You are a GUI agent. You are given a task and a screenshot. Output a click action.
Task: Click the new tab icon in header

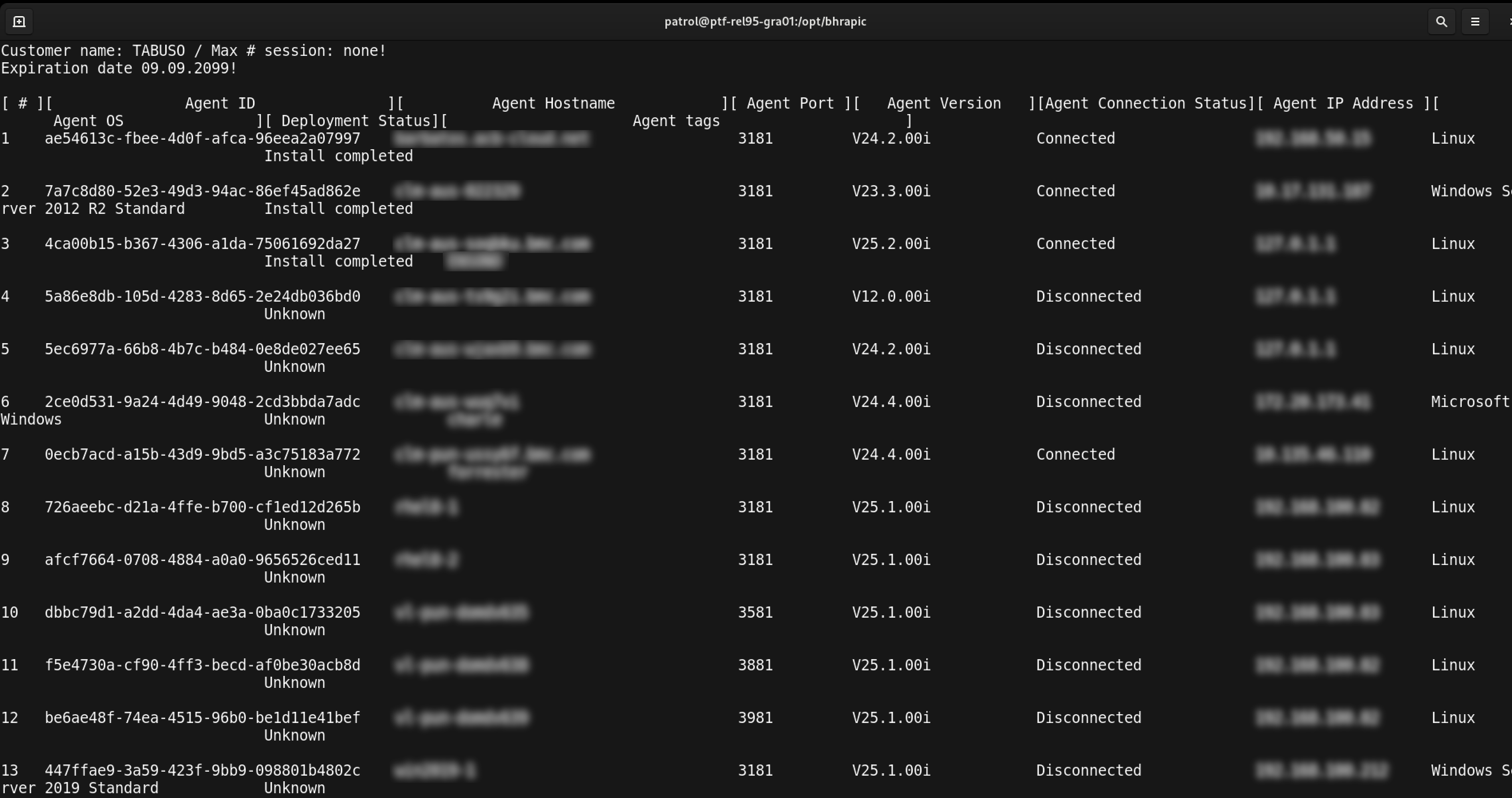[x=19, y=22]
